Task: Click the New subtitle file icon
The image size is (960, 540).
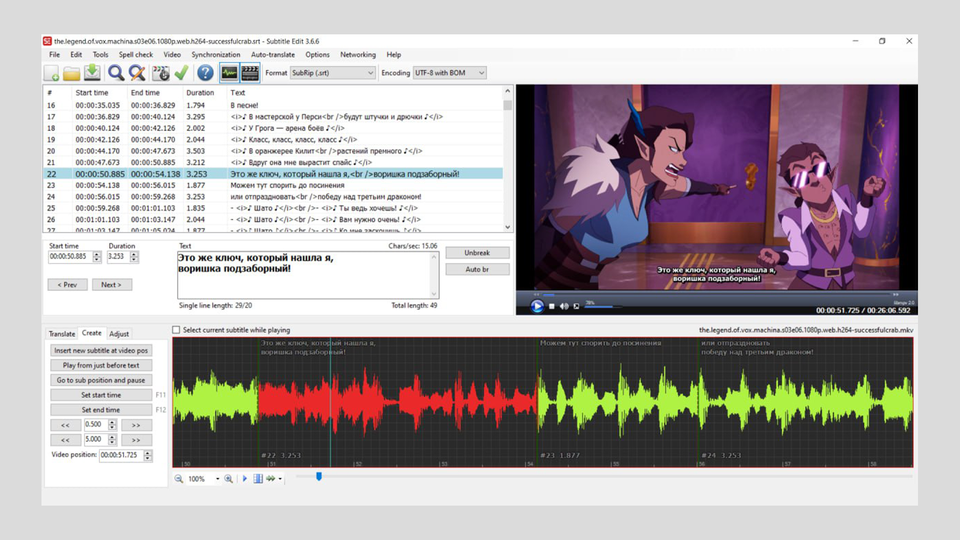Action: tap(51, 73)
